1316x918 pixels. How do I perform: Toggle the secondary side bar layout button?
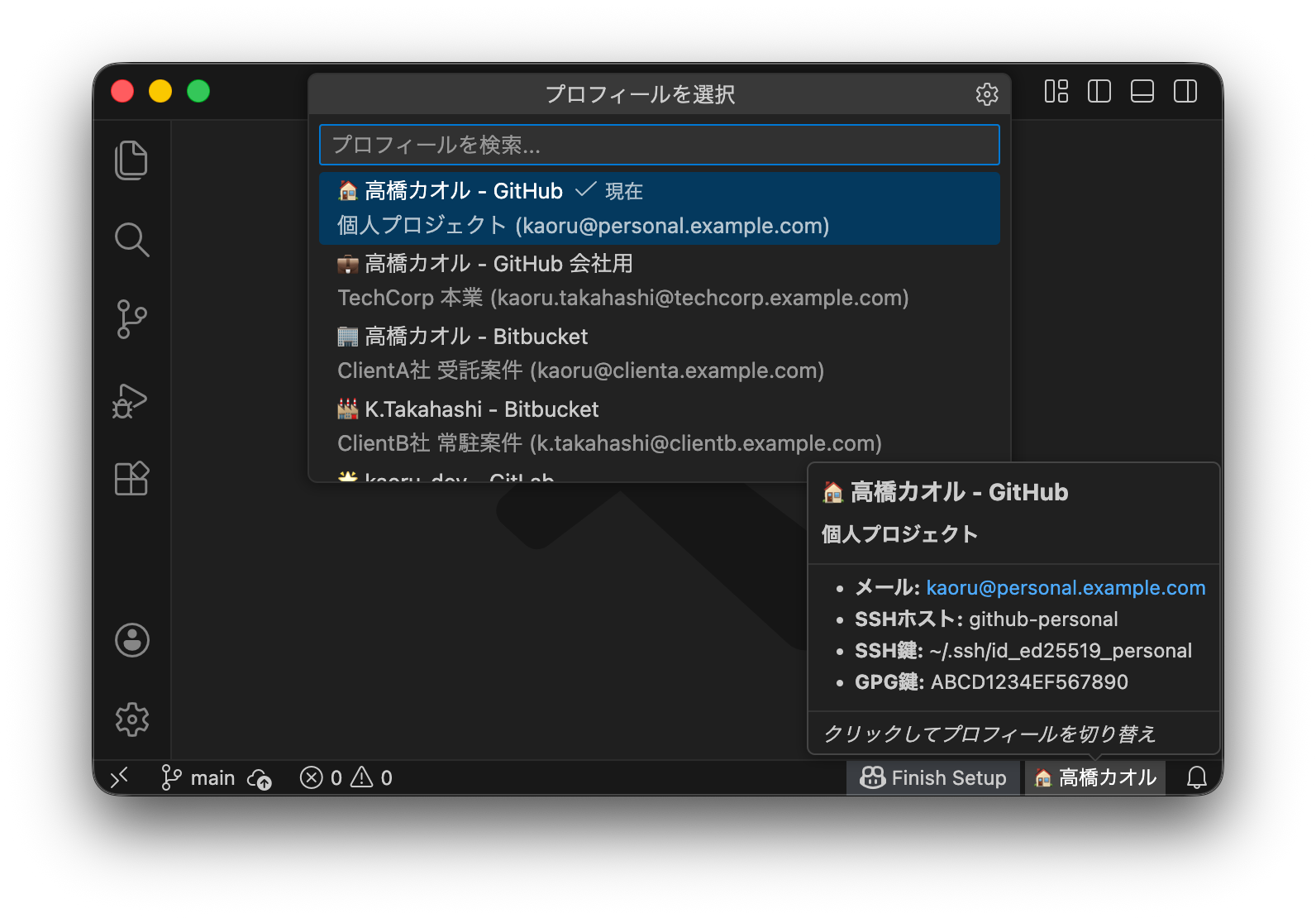click(1185, 91)
